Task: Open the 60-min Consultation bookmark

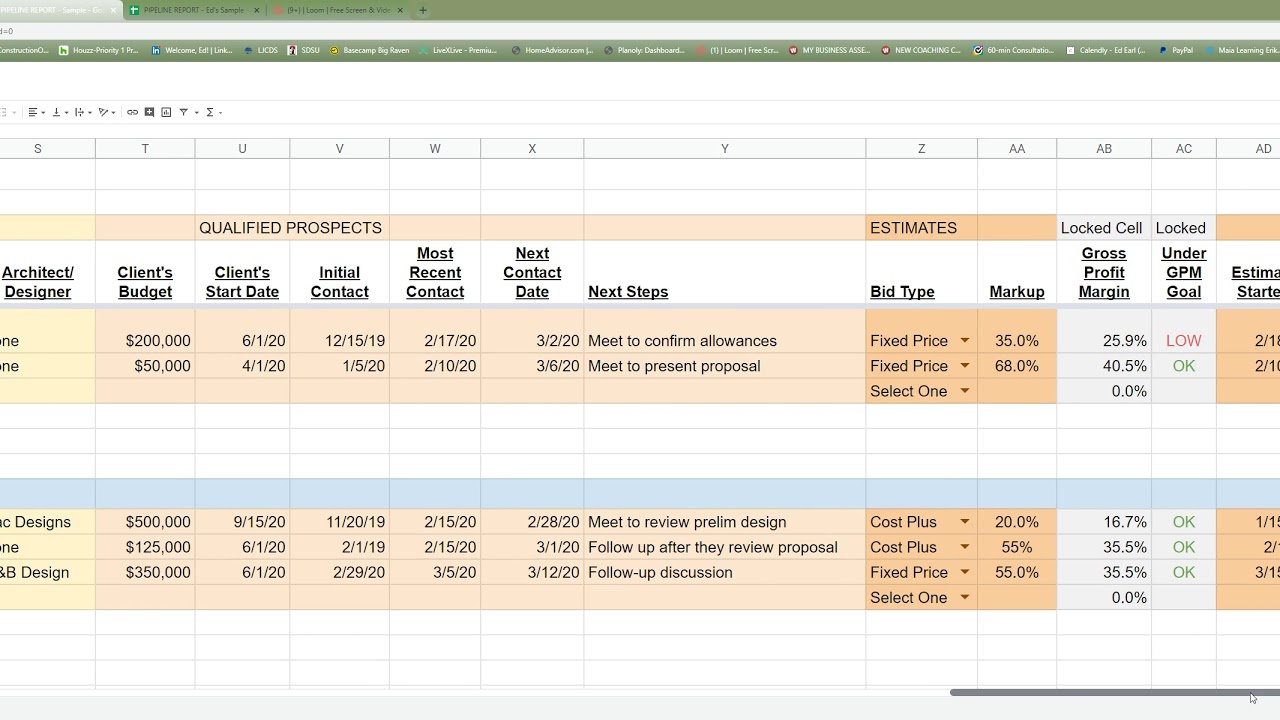Action: point(1014,50)
